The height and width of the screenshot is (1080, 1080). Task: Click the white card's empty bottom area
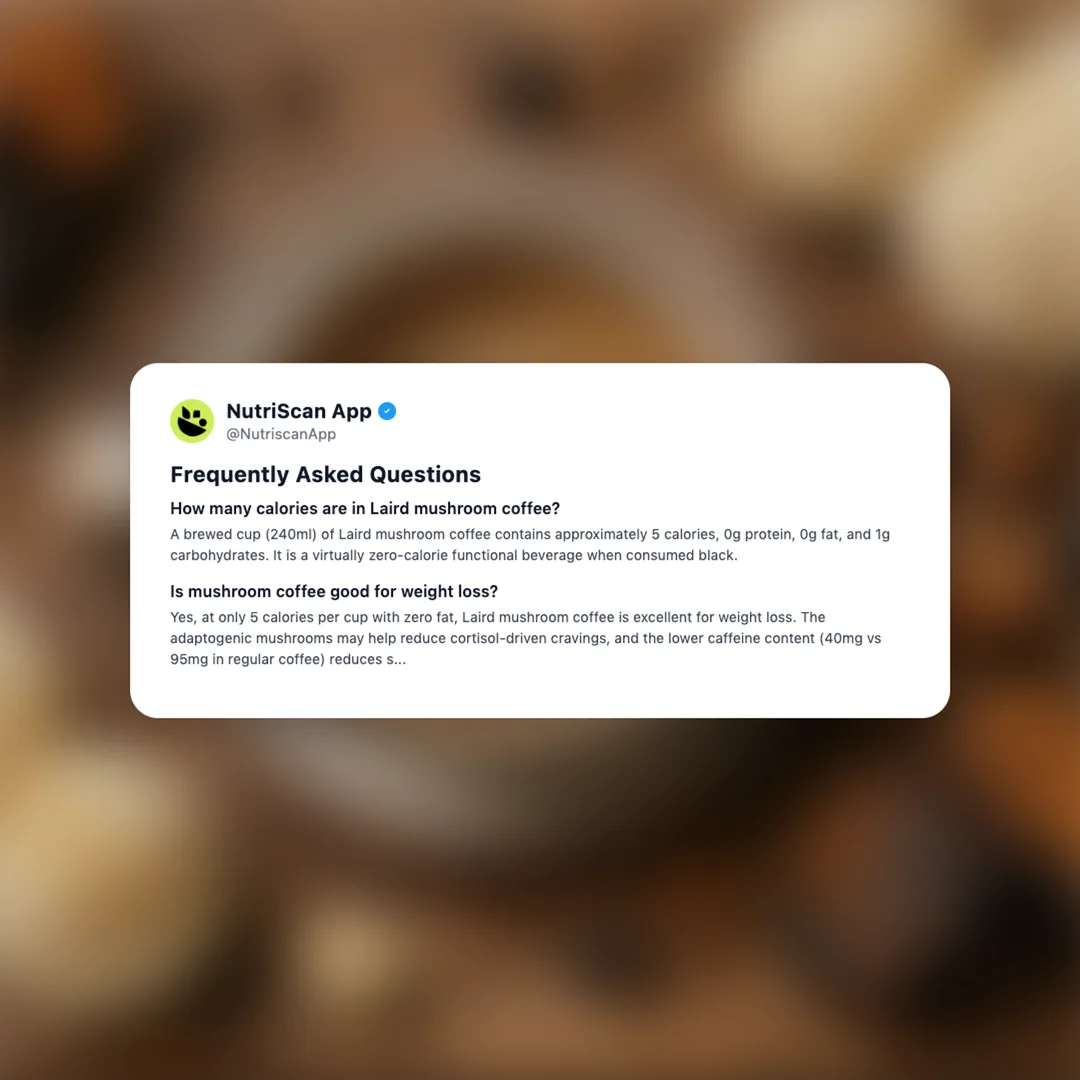(540, 693)
